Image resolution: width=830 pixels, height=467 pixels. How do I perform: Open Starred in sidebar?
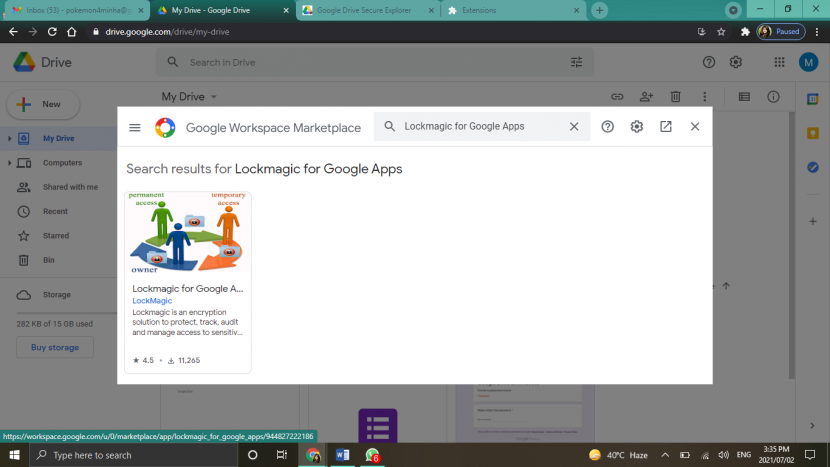[x=56, y=236]
